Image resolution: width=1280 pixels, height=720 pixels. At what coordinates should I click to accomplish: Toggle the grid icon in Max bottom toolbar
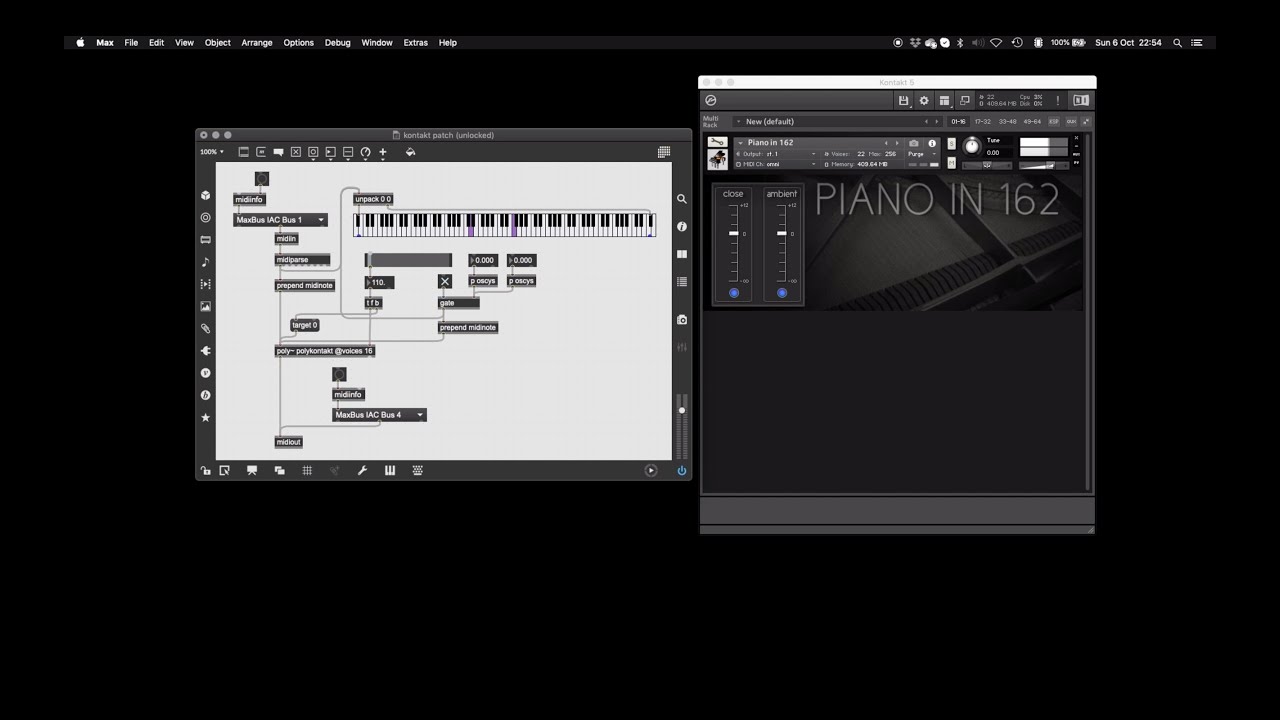pyautogui.click(x=307, y=470)
